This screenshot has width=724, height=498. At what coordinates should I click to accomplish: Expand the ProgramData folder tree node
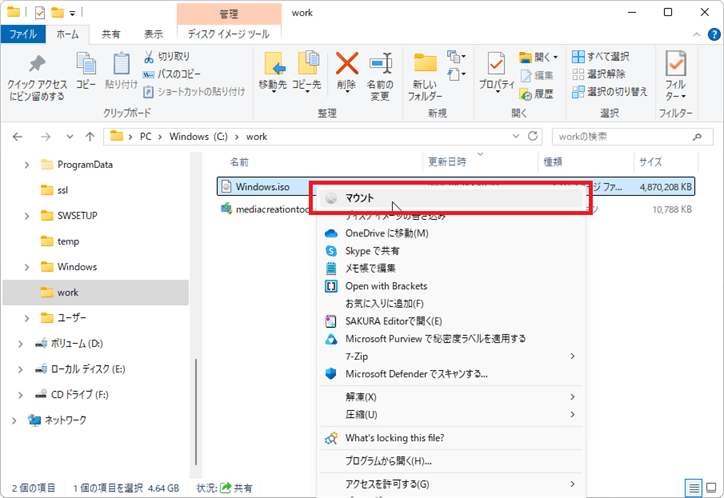(x=27, y=164)
